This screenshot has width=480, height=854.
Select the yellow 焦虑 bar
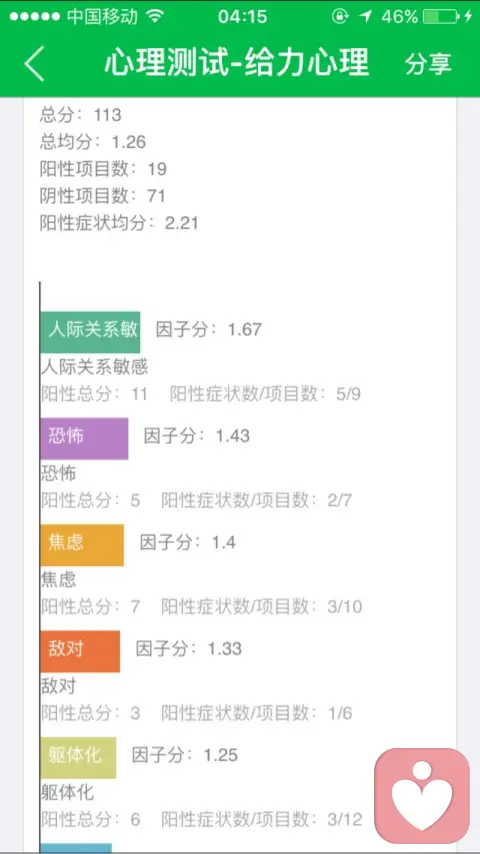tap(82, 545)
